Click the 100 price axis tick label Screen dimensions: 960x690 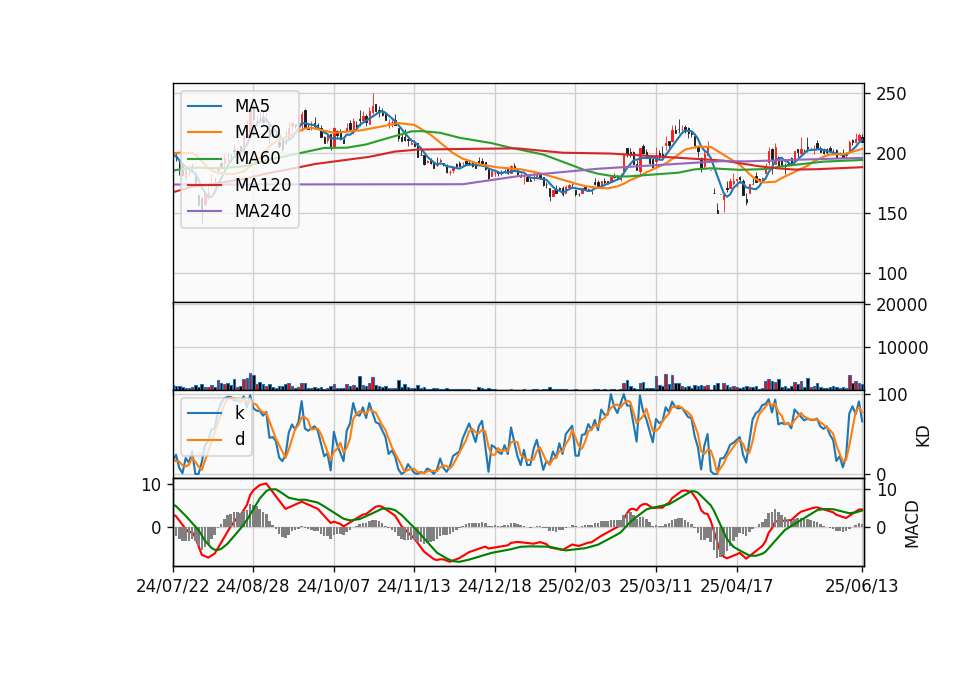891,274
